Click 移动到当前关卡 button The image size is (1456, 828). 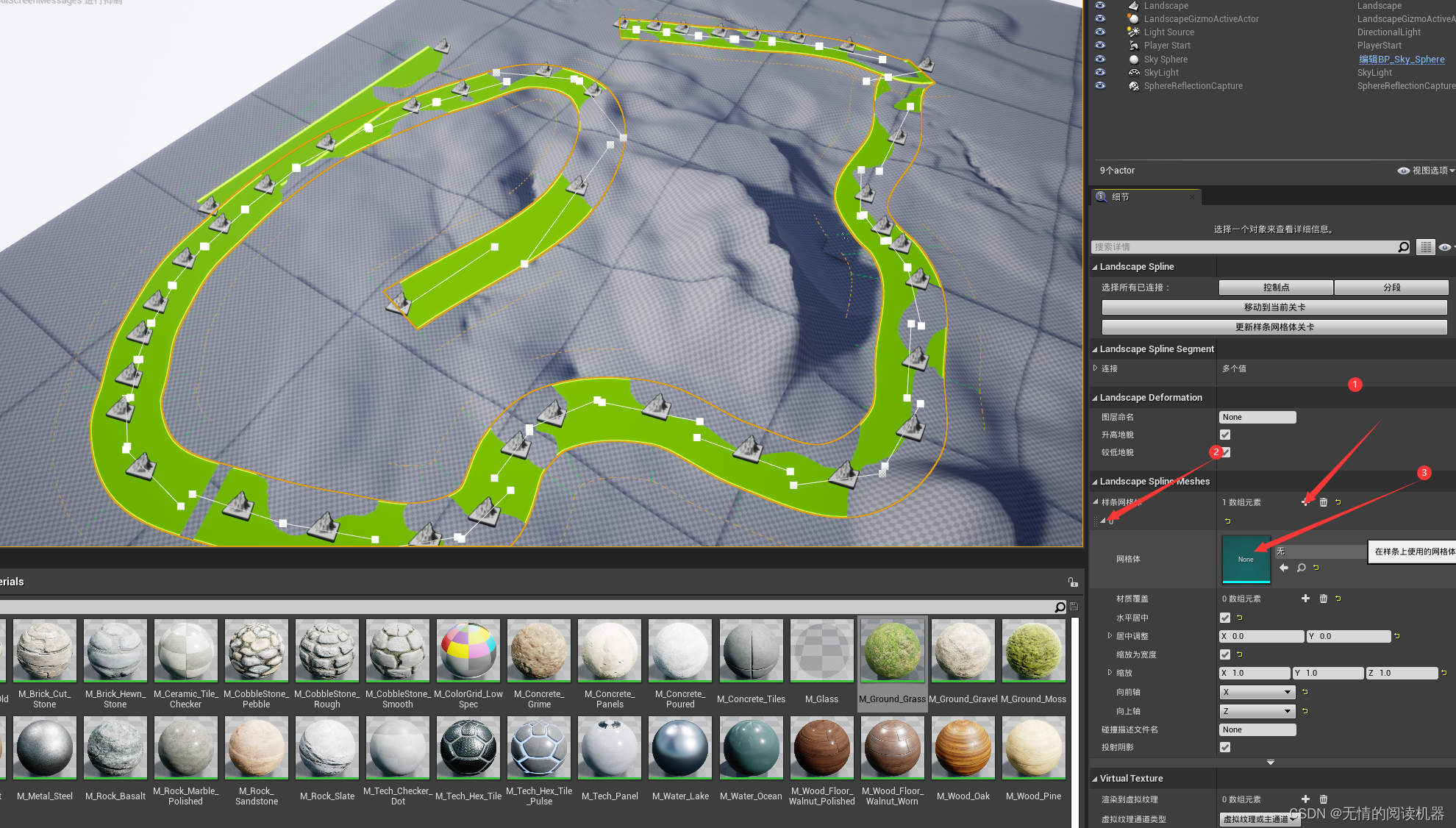click(x=1274, y=307)
